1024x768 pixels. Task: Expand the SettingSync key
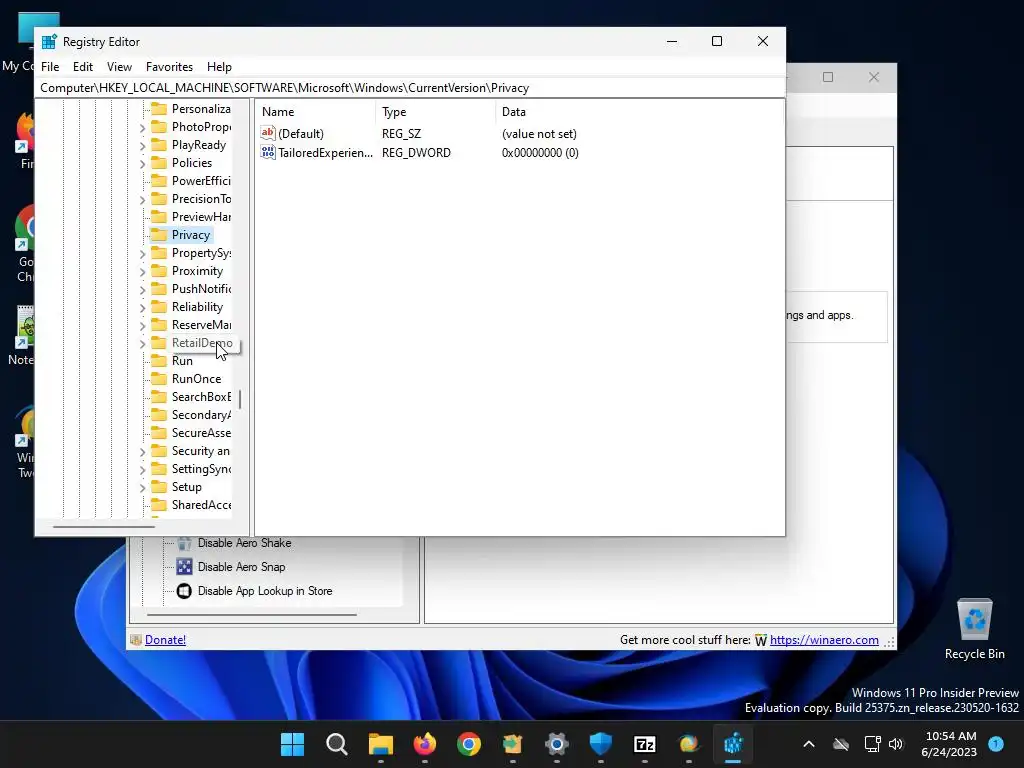pos(142,470)
